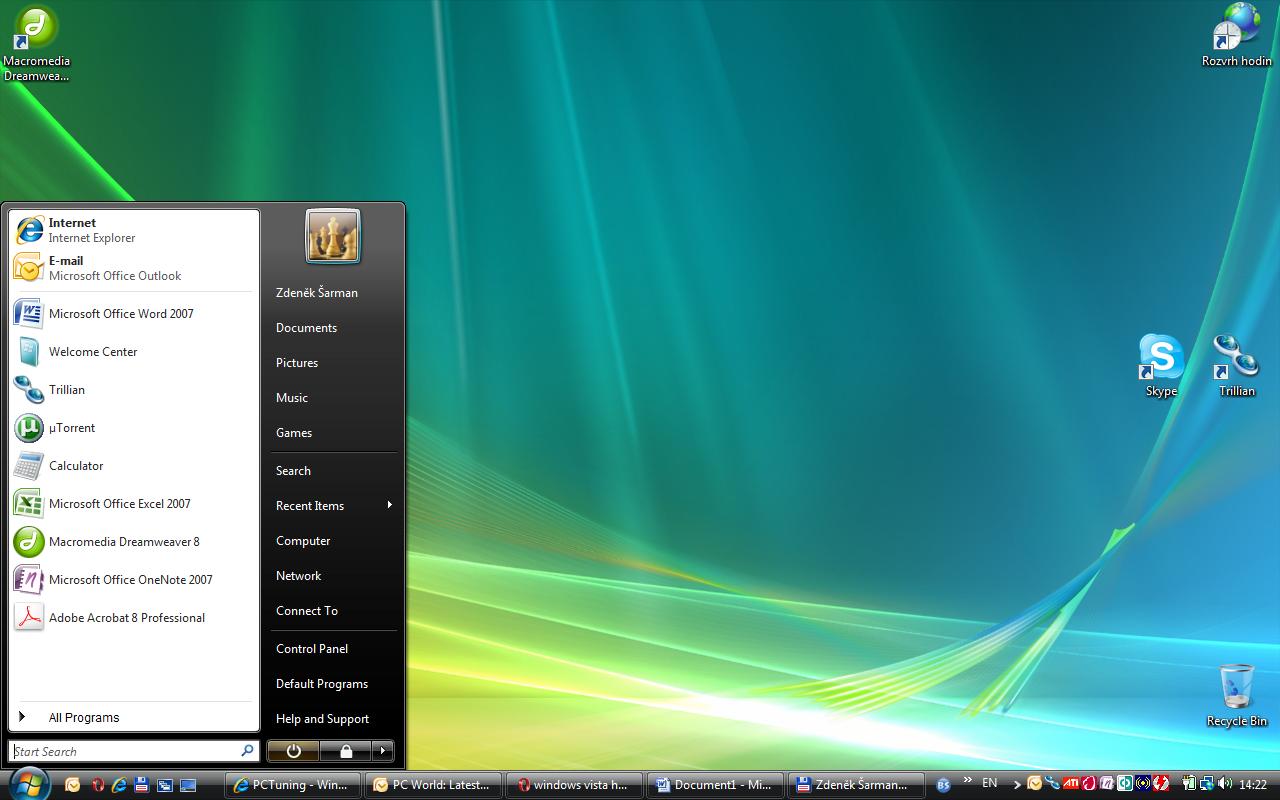Click the chess user account picture
The height and width of the screenshot is (800, 1280).
pyautogui.click(x=333, y=237)
